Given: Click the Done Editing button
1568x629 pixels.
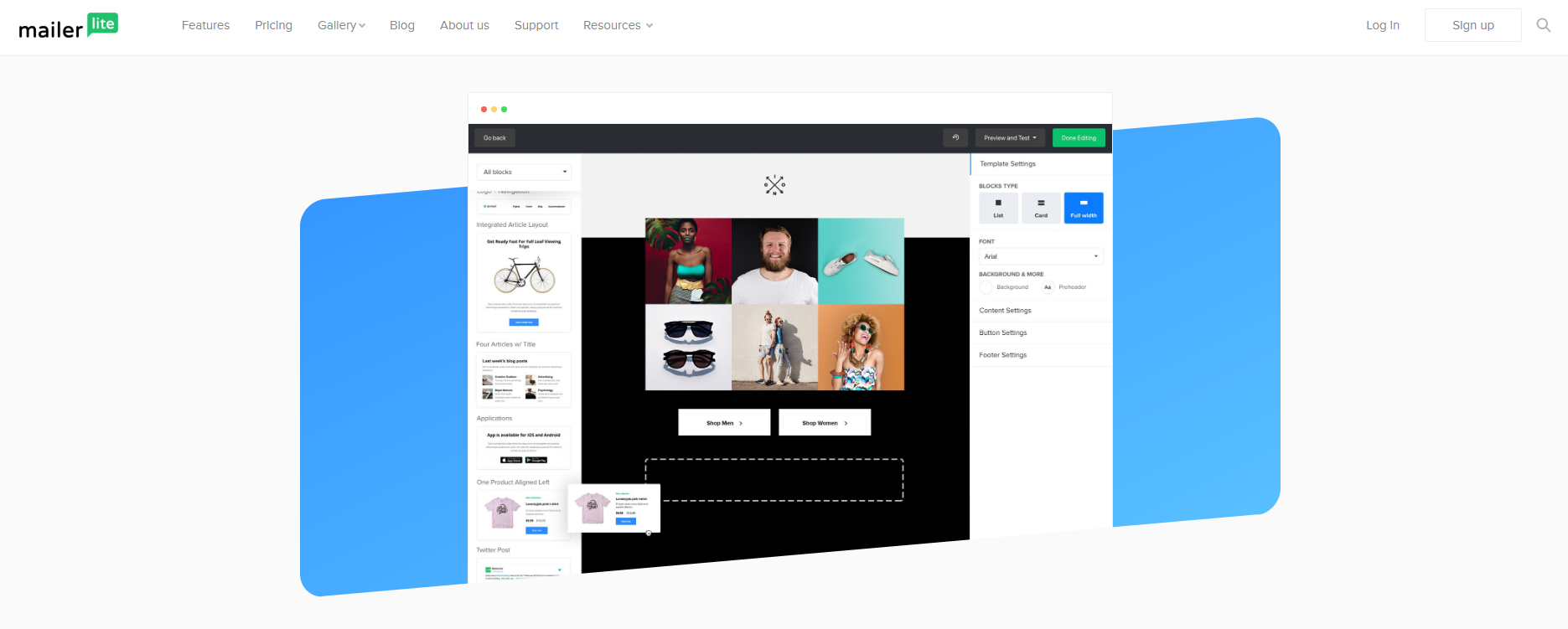Looking at the screenshot, I should tap(1079, 138).
